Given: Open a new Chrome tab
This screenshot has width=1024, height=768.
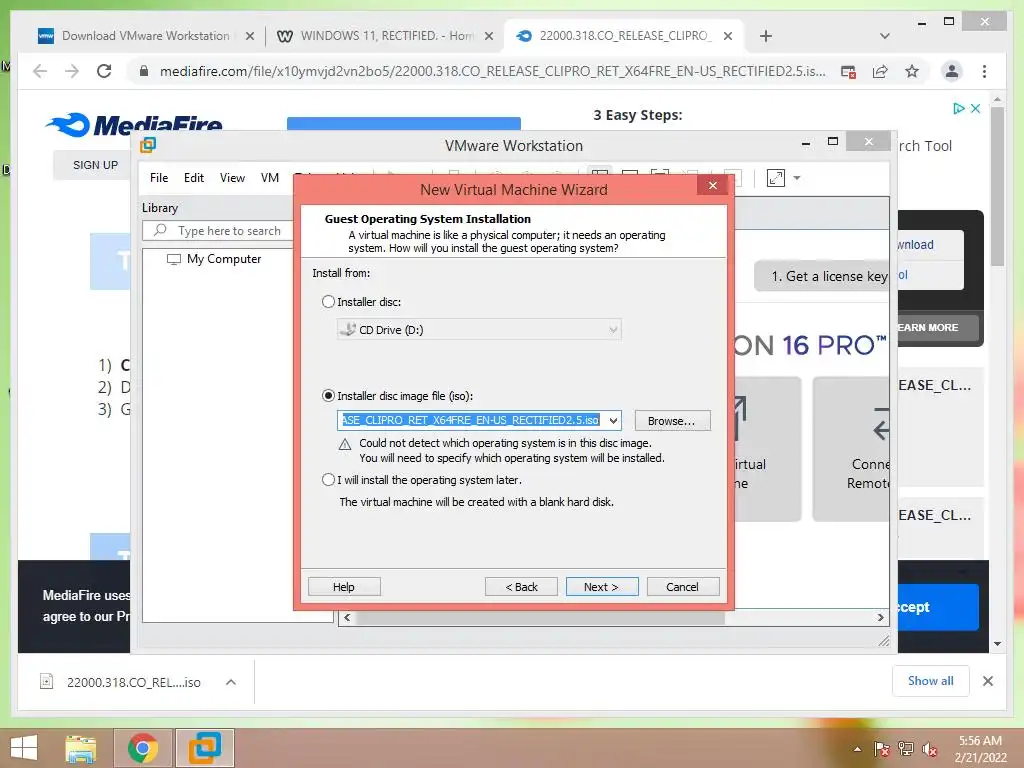Looking at the screenshot, I should 766,36.
